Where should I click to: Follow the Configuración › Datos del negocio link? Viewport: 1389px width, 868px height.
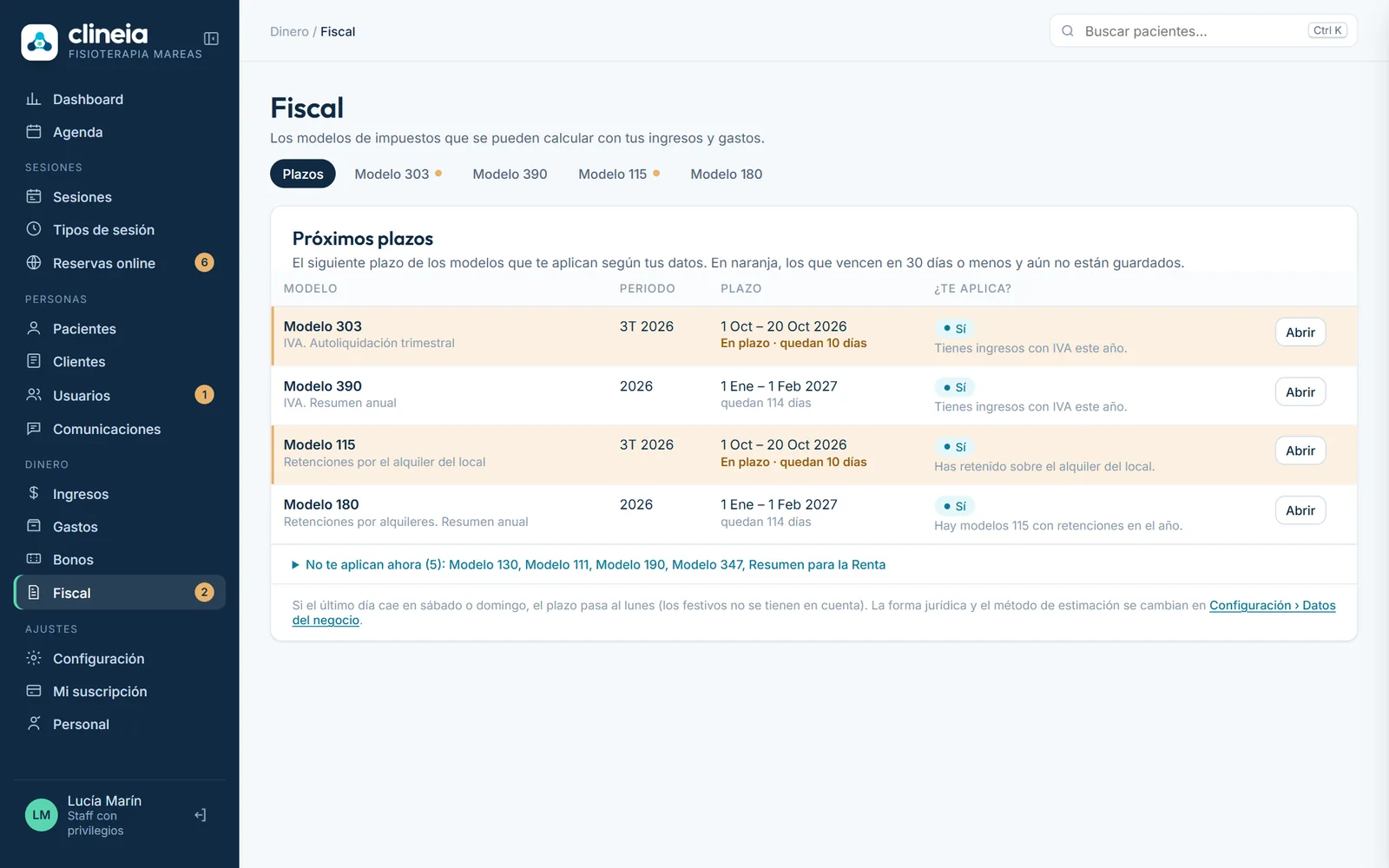(x=1272, y=605)
